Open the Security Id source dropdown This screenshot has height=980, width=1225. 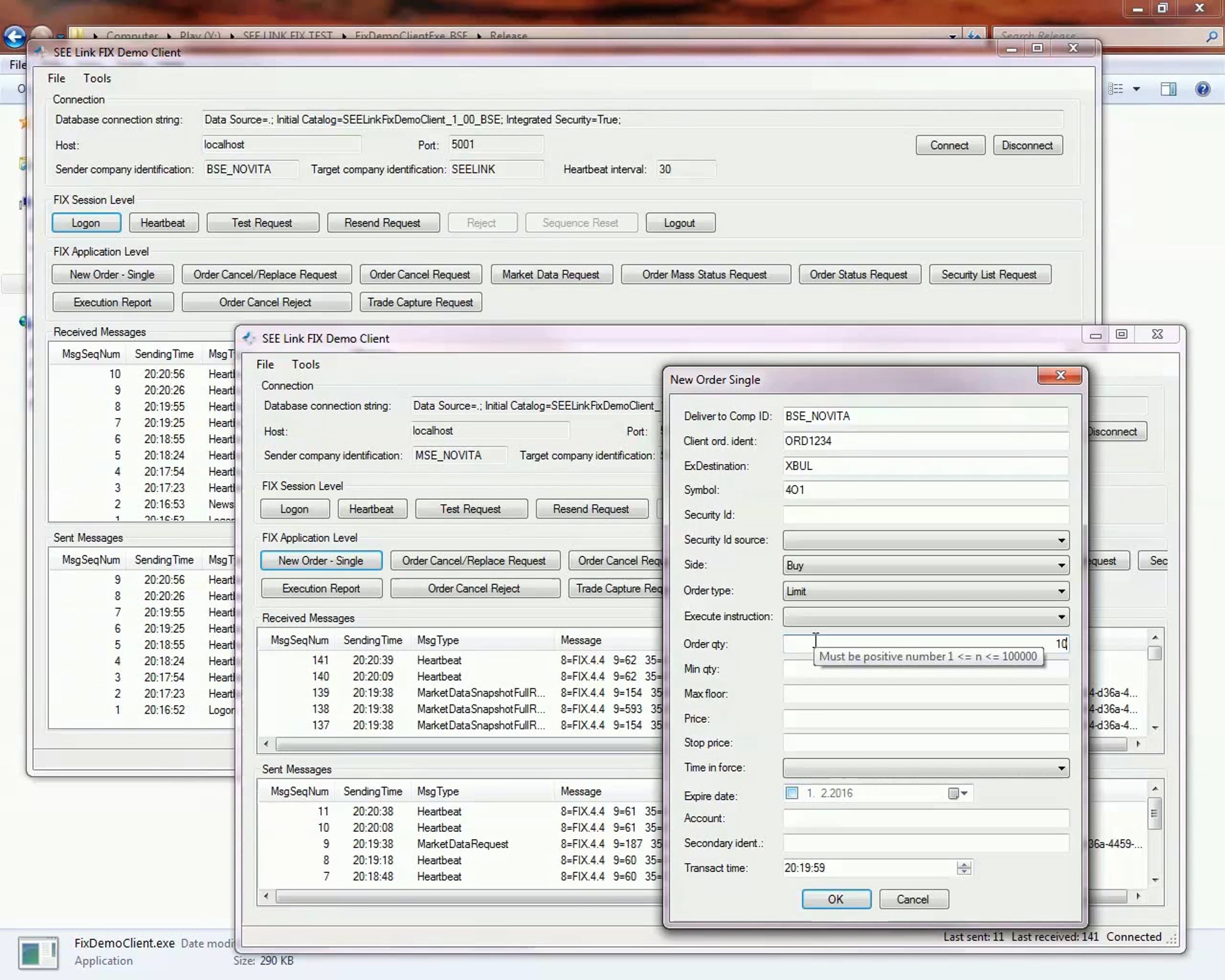(1061, 541)
